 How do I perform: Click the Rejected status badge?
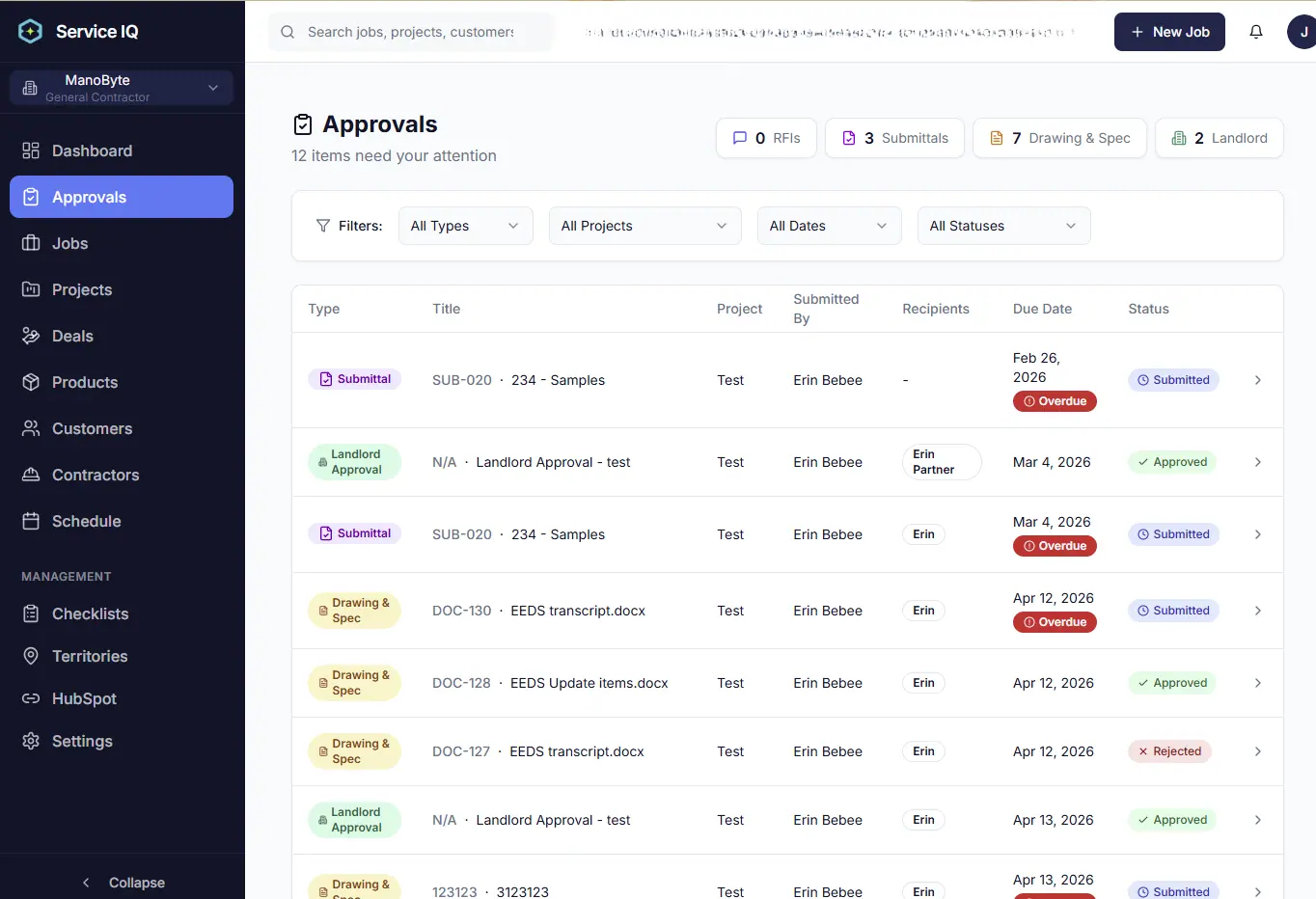coord(1169,751)
